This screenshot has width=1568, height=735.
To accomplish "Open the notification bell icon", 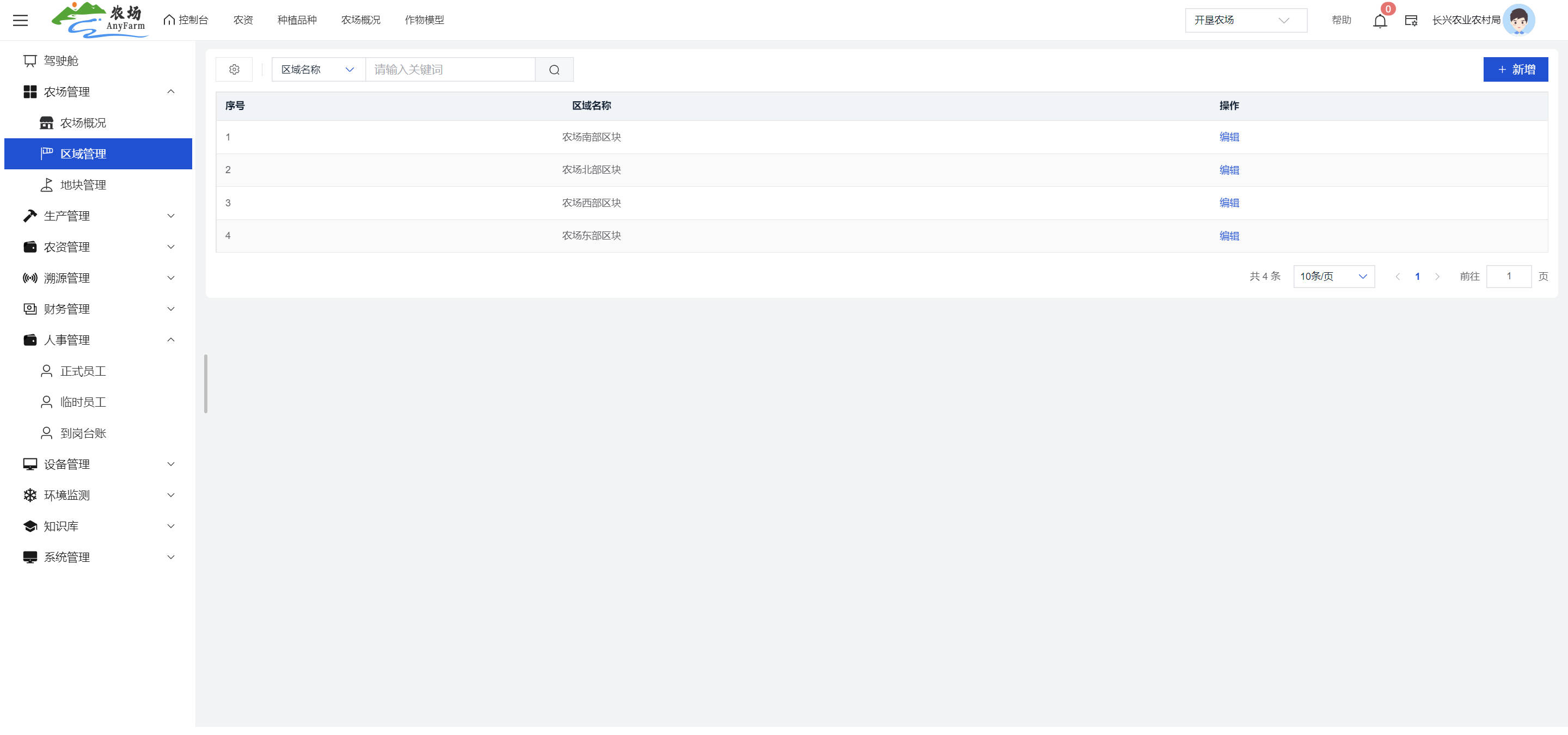I will pyautogui.click(x=1379, y=21).
